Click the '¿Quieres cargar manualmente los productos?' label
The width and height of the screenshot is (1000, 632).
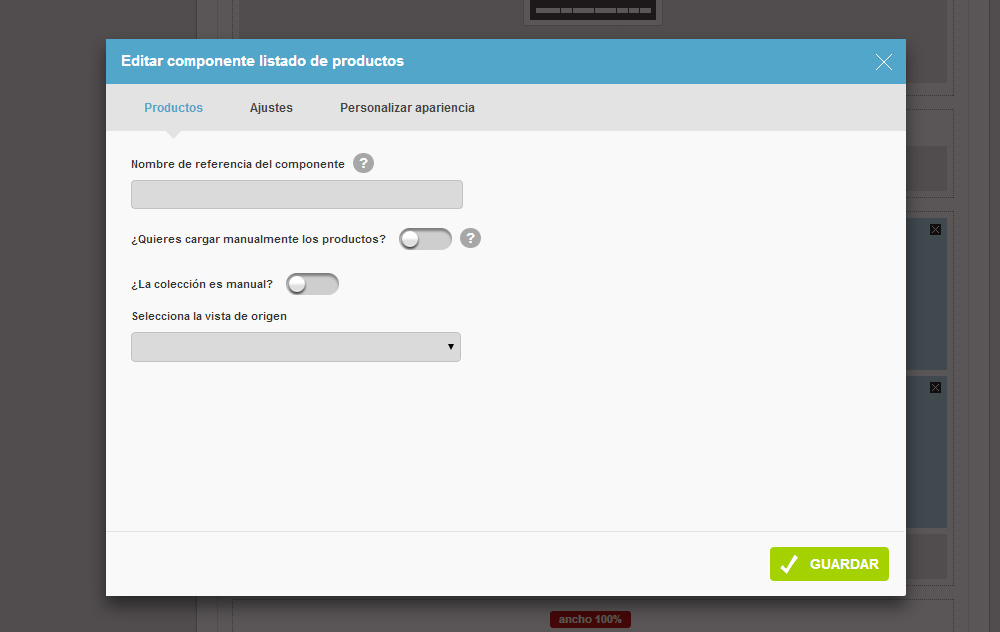258,239
